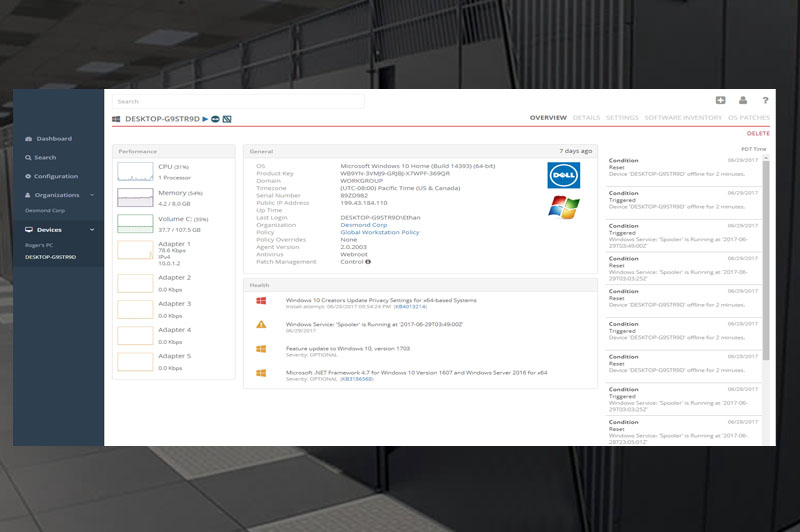Open Configuration in the sidebar

coord(56,176)
